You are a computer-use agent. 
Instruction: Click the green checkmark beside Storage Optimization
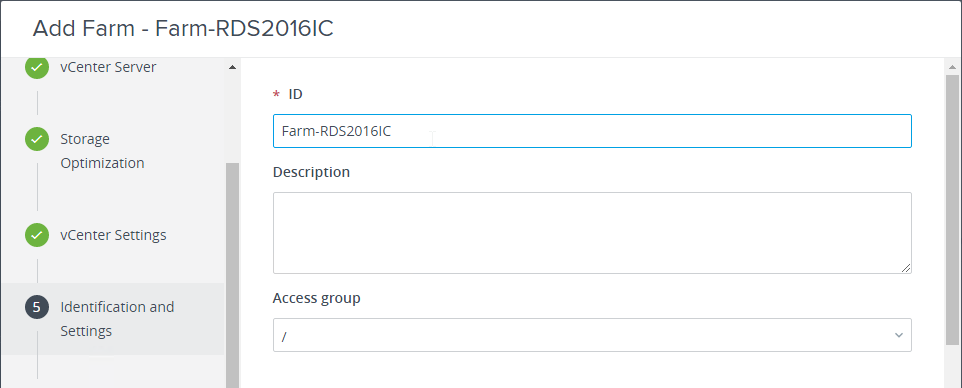(x=37, y=139)
